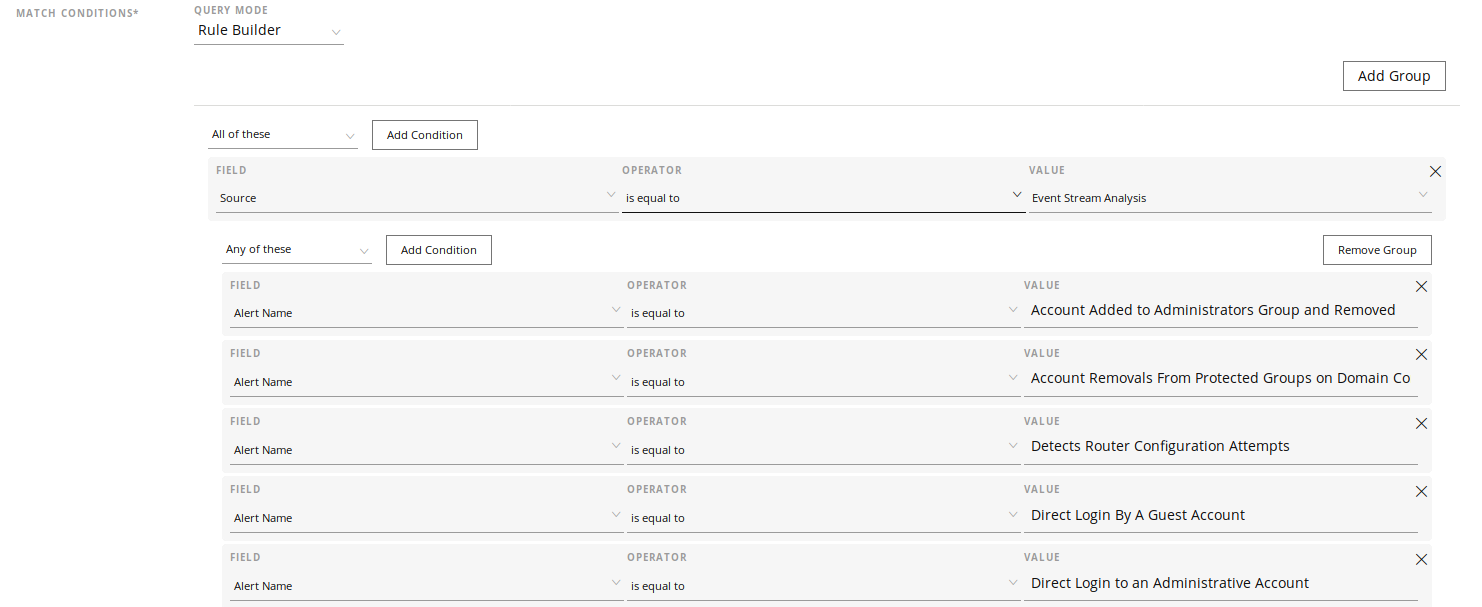Screen dimensions: 1482x607
Task: Delete the 'Account Added to Administrators Group' condition
Action: pyautogui.click(x=1421, y=286)
